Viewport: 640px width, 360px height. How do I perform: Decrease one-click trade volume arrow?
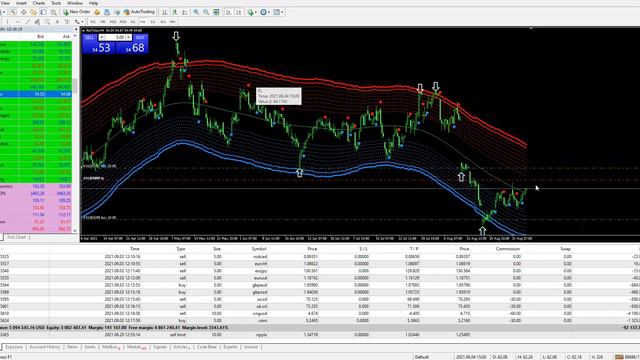[102, 38]
